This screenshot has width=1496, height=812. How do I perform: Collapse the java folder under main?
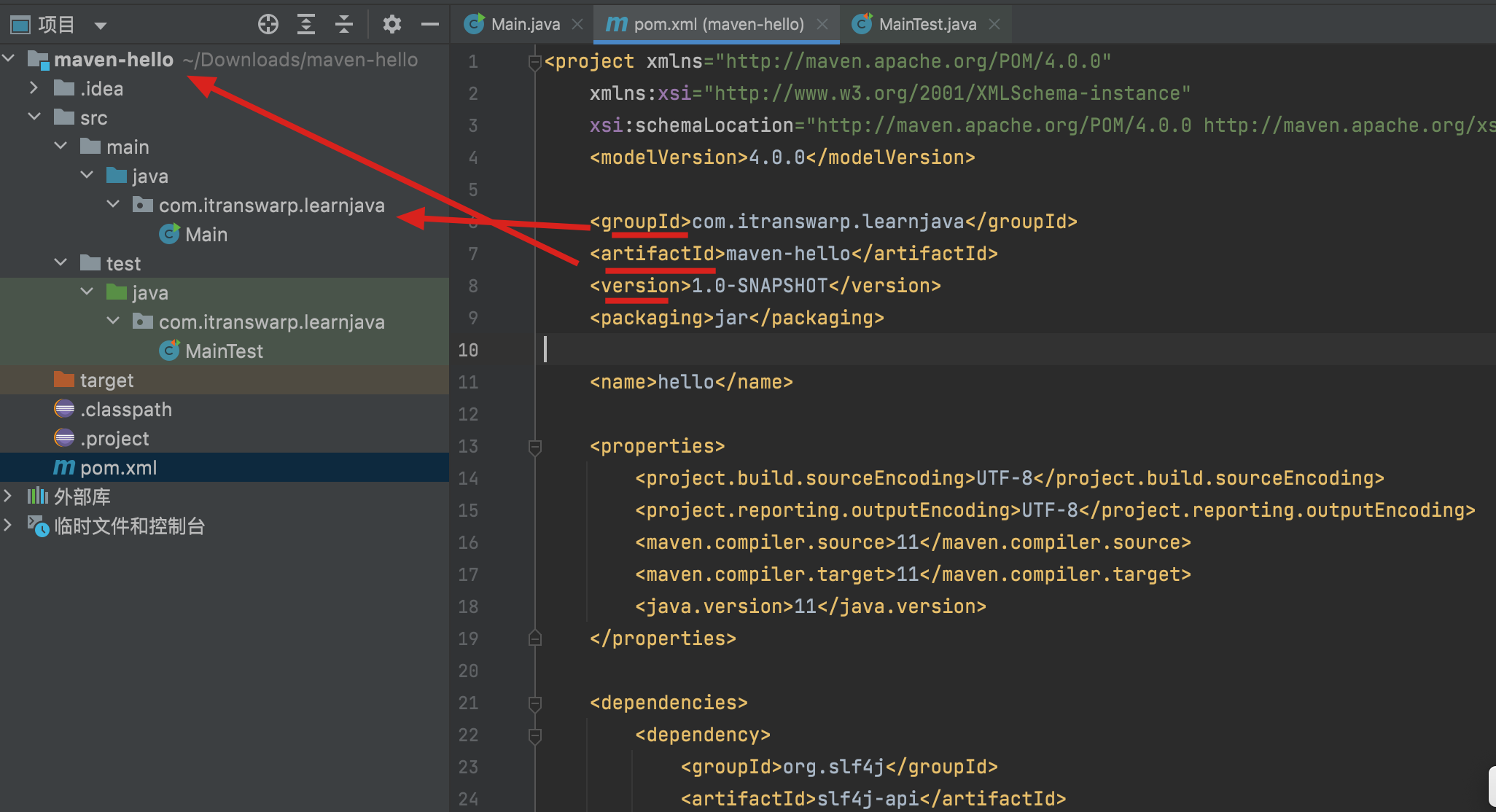click(x=87, y=175)
